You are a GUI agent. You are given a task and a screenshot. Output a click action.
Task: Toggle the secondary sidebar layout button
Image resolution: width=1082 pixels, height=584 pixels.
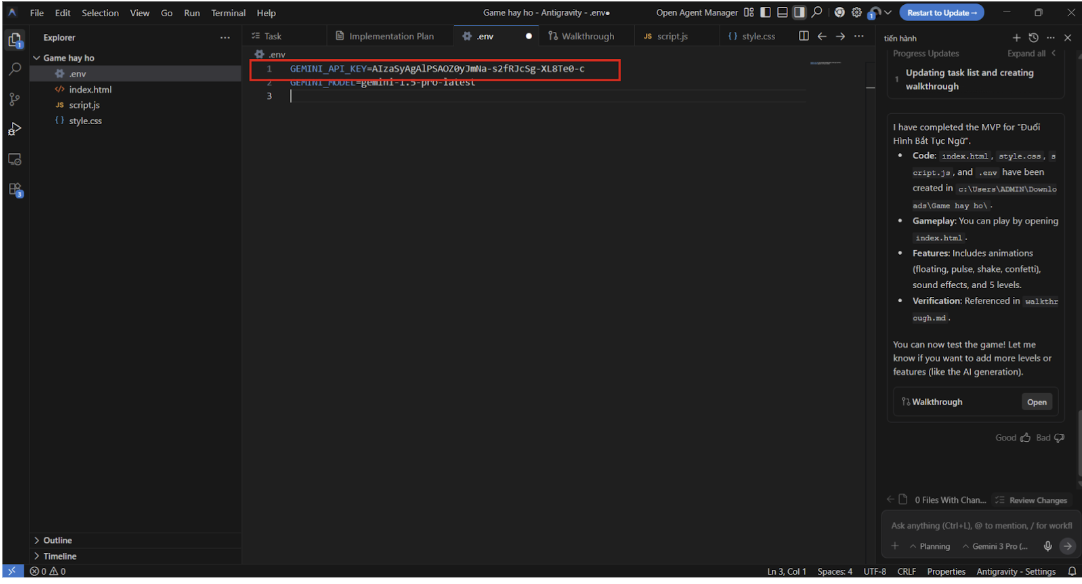[x=799, y=13]
